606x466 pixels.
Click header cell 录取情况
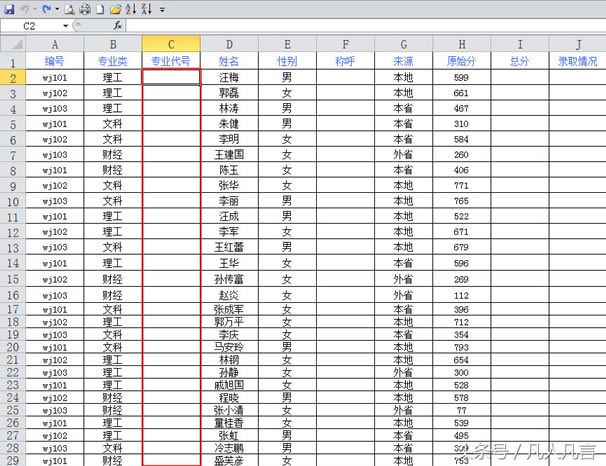pyautogui.click(x=577, y=61)
